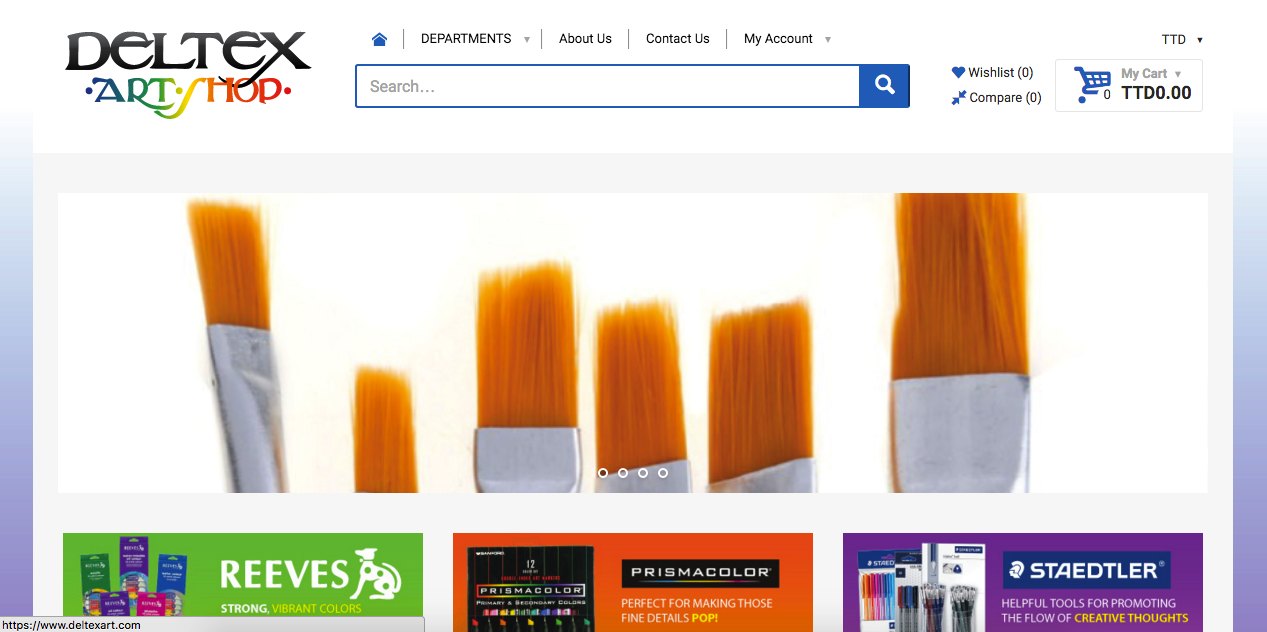1267x632 pixels.
Task: Select the fourth slideshow dot
Action: click(663, 473)
